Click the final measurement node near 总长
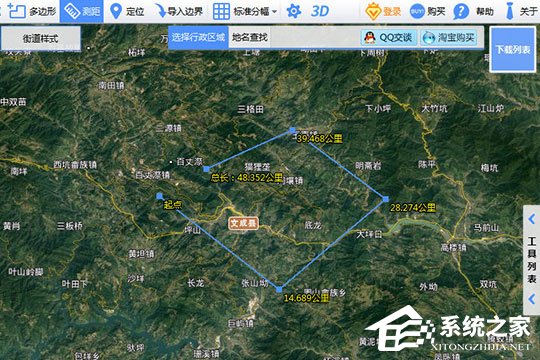 coord(206,169)
